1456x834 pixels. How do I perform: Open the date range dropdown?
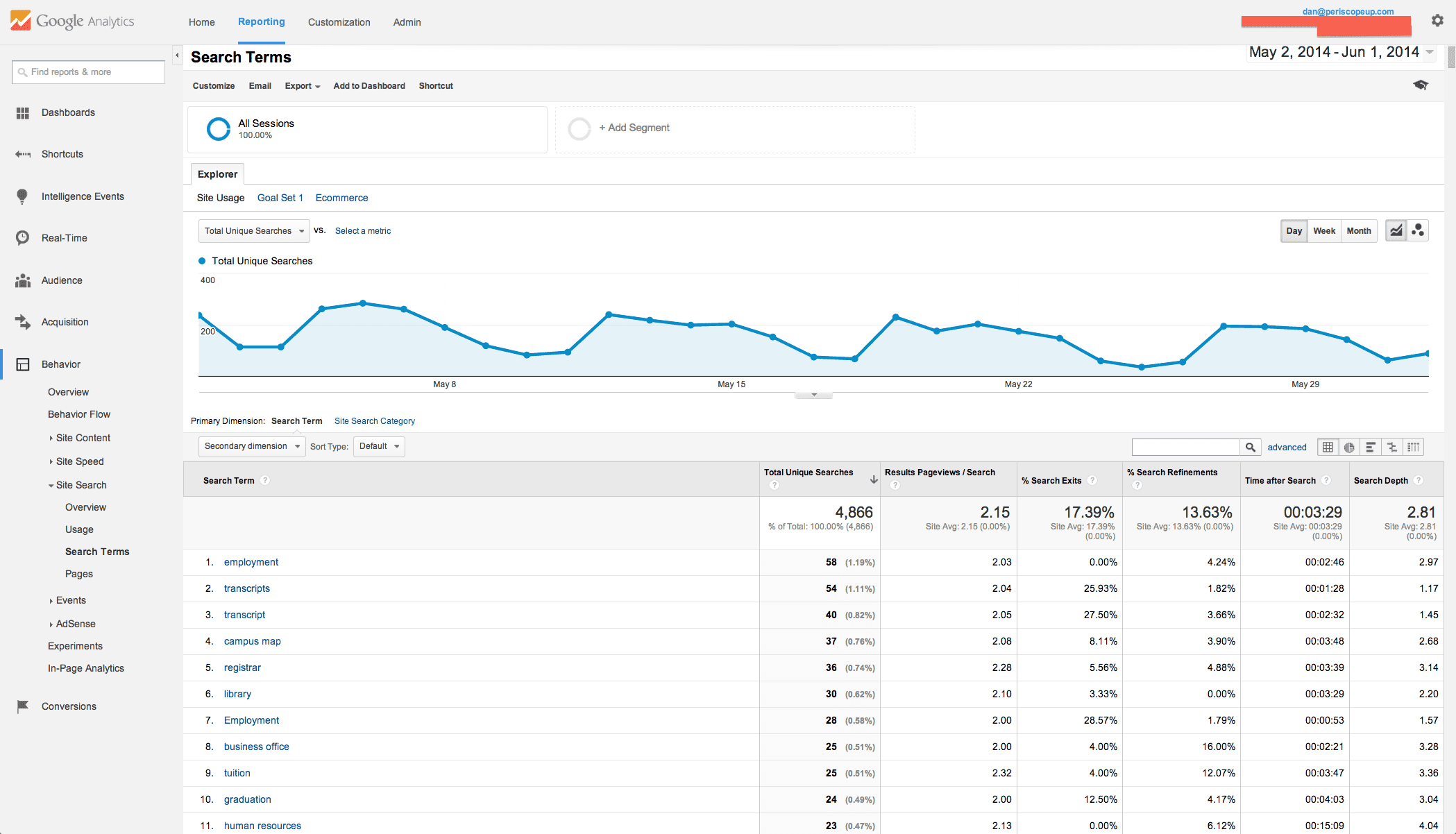tap(1430, 52)
